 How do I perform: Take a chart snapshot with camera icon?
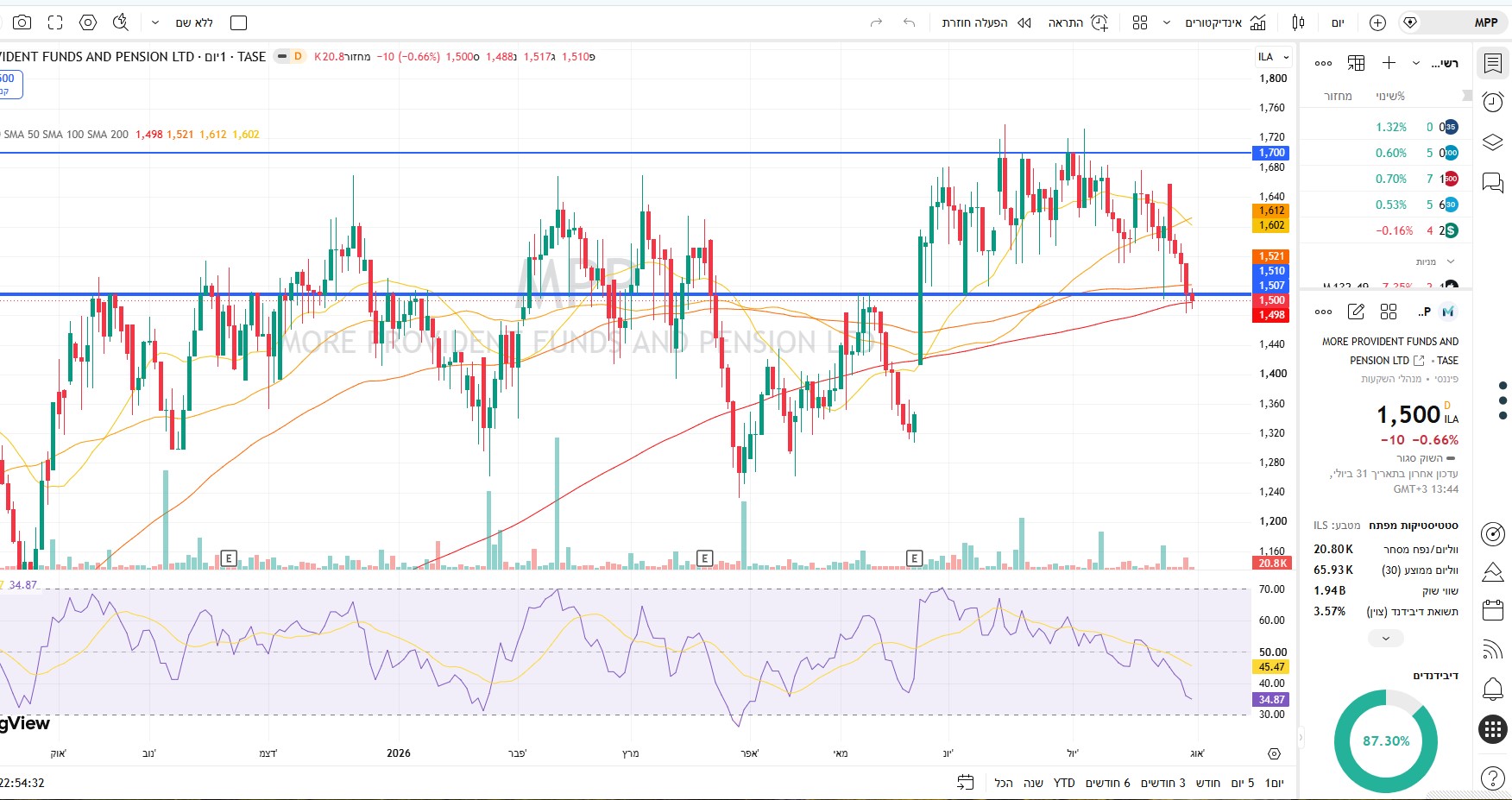(22, 22)
